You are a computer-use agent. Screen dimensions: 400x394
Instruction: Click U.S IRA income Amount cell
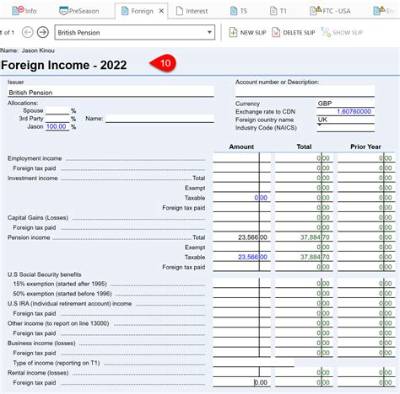point(242,303)
